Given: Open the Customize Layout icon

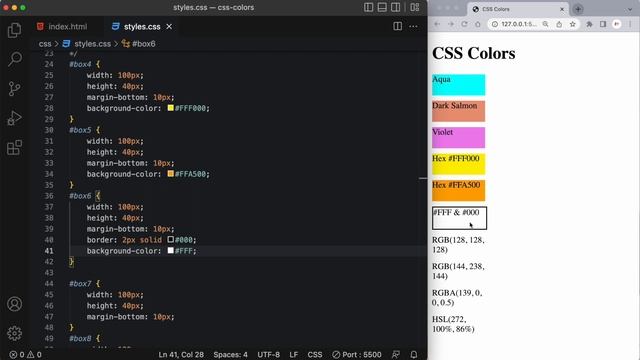Looking at the screenshot, I should coord(415,7).
